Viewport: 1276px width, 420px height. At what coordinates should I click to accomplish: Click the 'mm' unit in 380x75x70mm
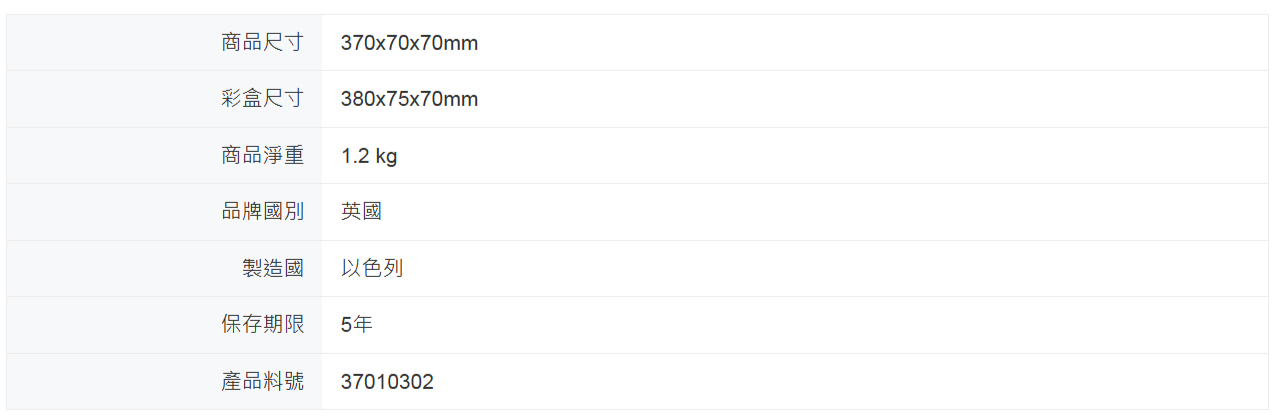(462, 99)
